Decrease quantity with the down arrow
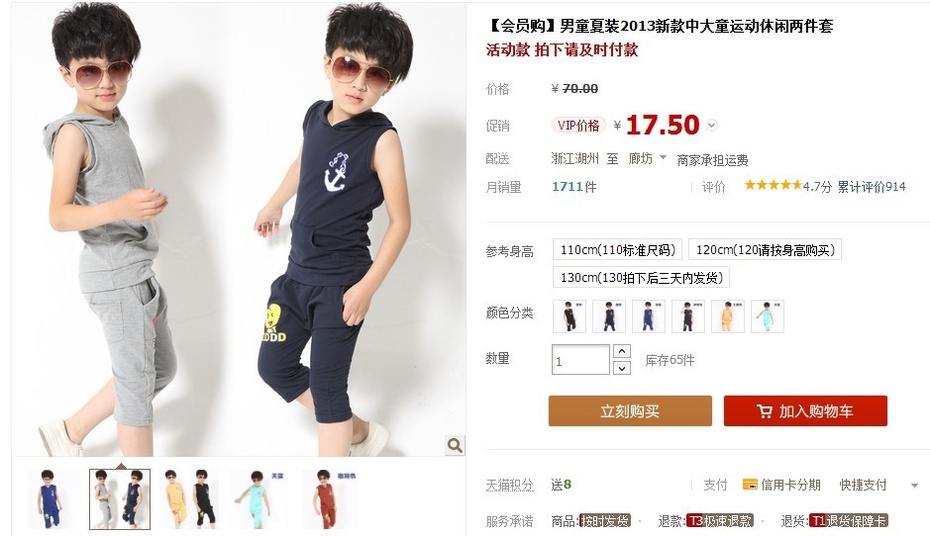 coord(622,368)
